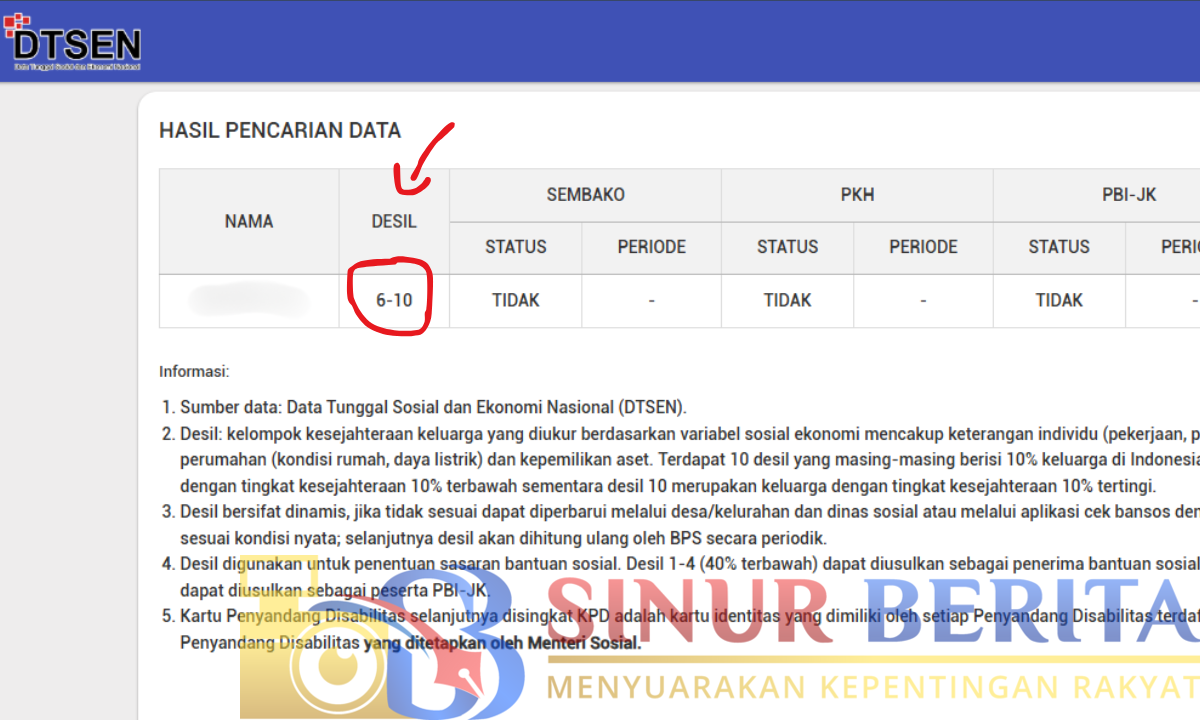Select the DESIL column header
The image size is (1200, 720).
click(x=394, y=221)
